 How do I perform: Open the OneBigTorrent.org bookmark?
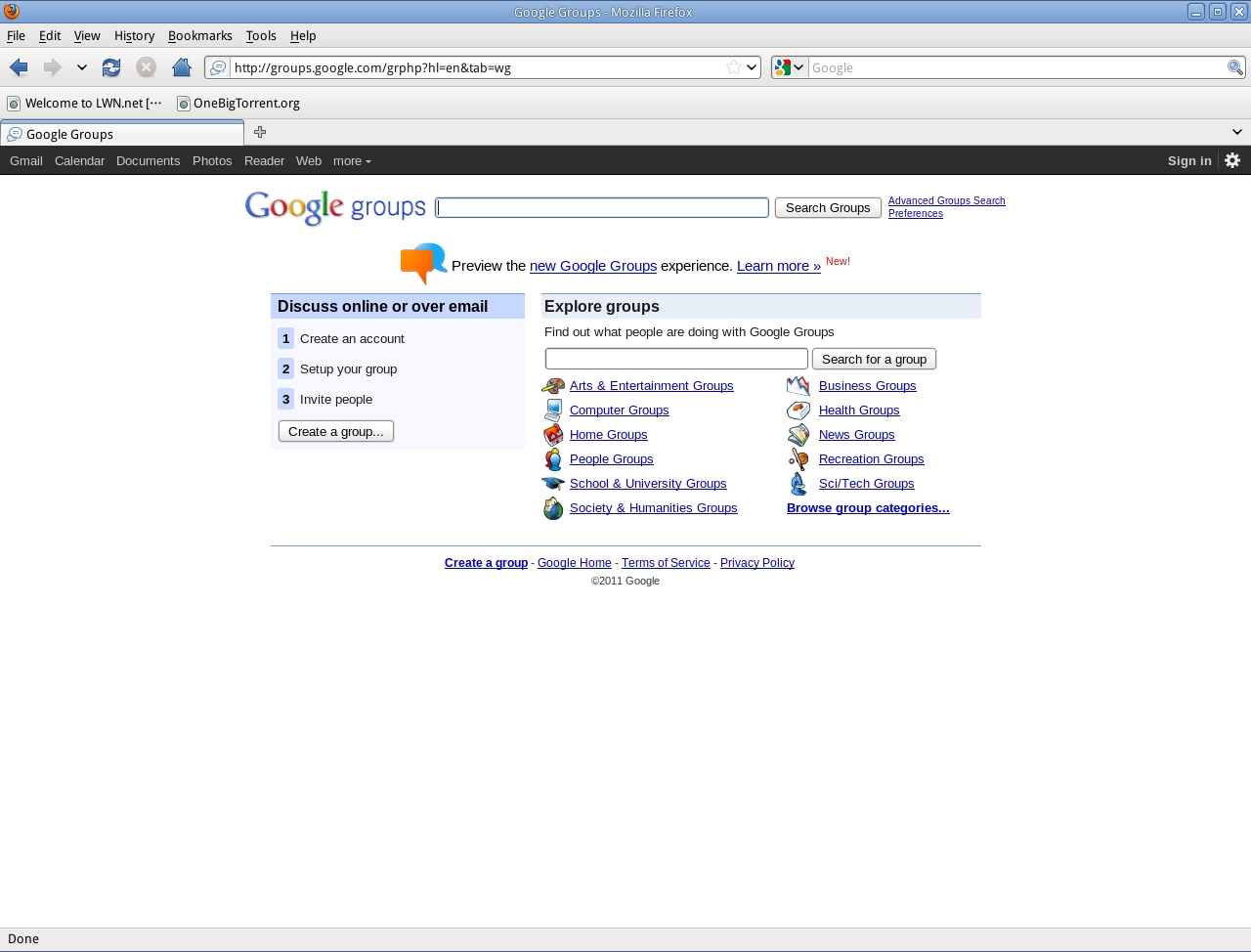[x=238, y=103]
